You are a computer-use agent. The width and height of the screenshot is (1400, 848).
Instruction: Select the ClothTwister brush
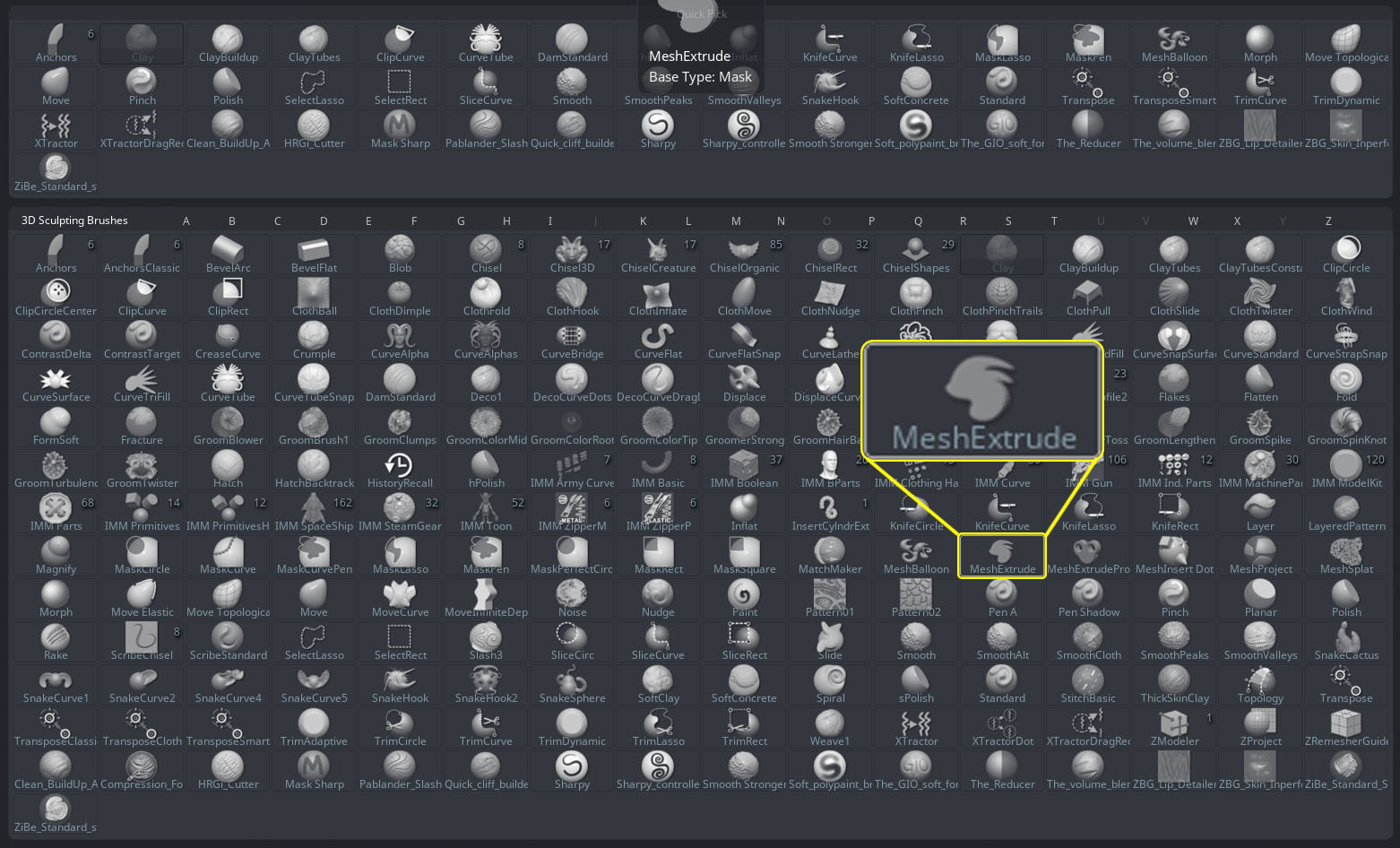tap(1260, 299)
